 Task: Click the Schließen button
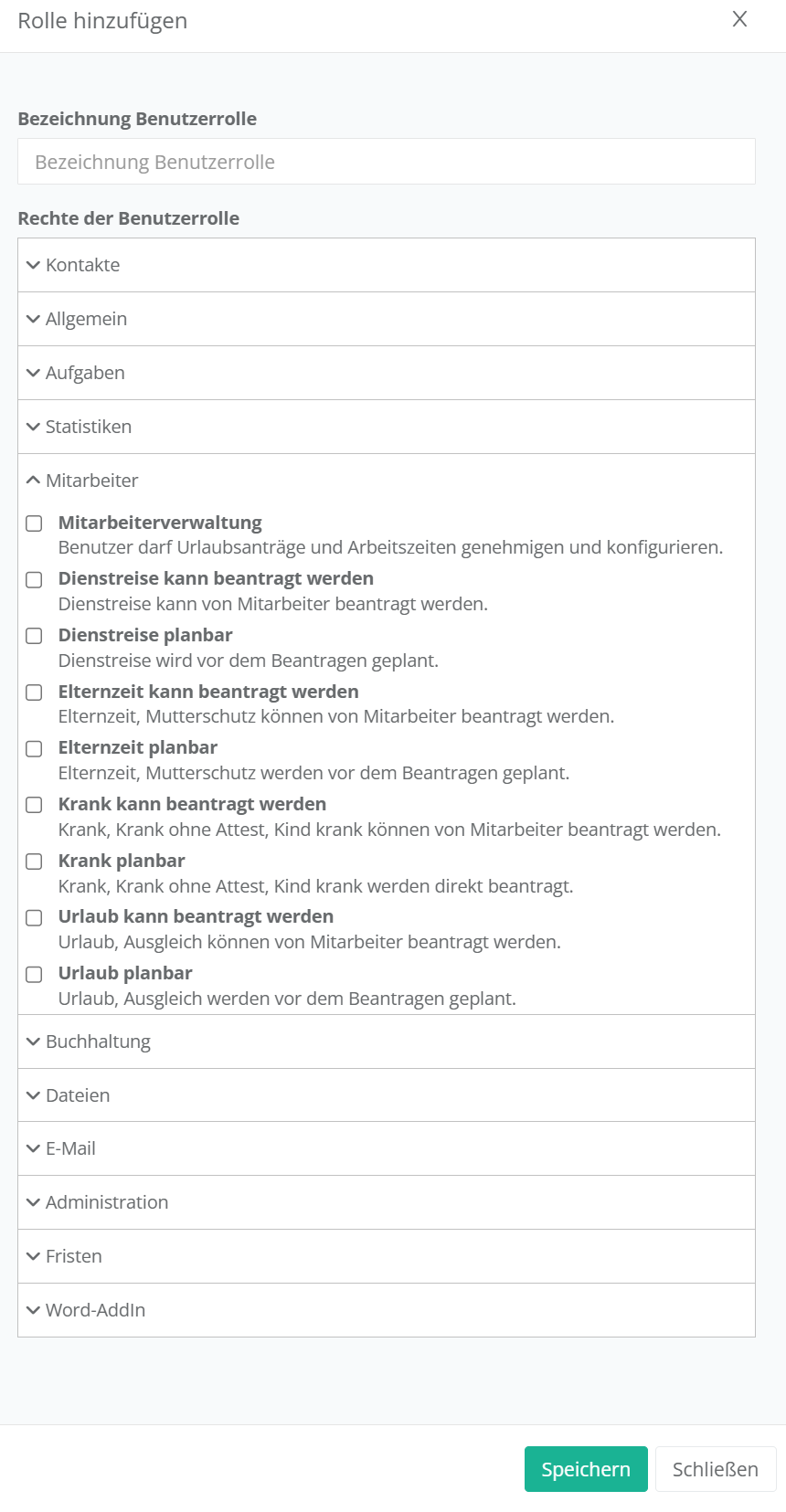716,1469
